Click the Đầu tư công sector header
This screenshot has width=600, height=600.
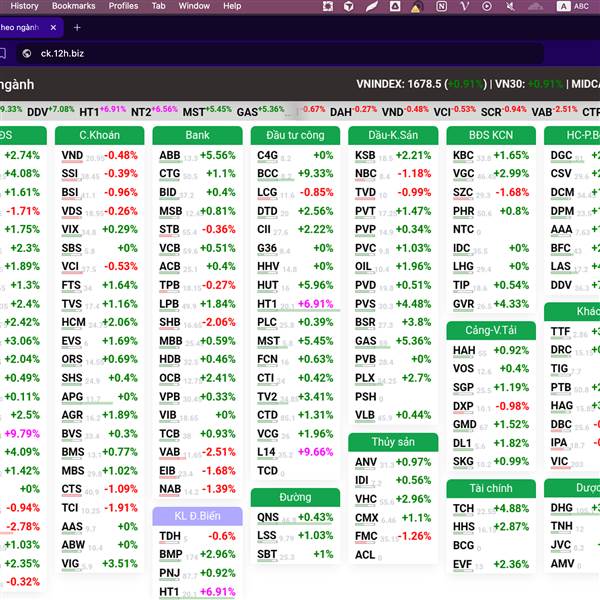pyautogui.click(x=295, y=135)
